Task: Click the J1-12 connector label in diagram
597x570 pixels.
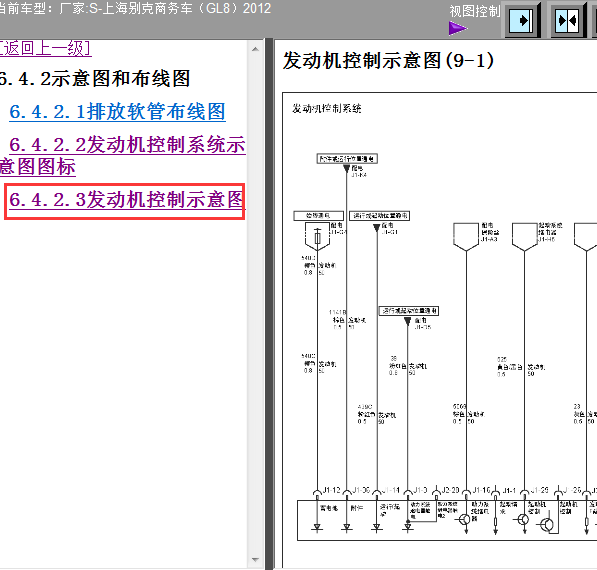Action: click(x=331, y=490)
